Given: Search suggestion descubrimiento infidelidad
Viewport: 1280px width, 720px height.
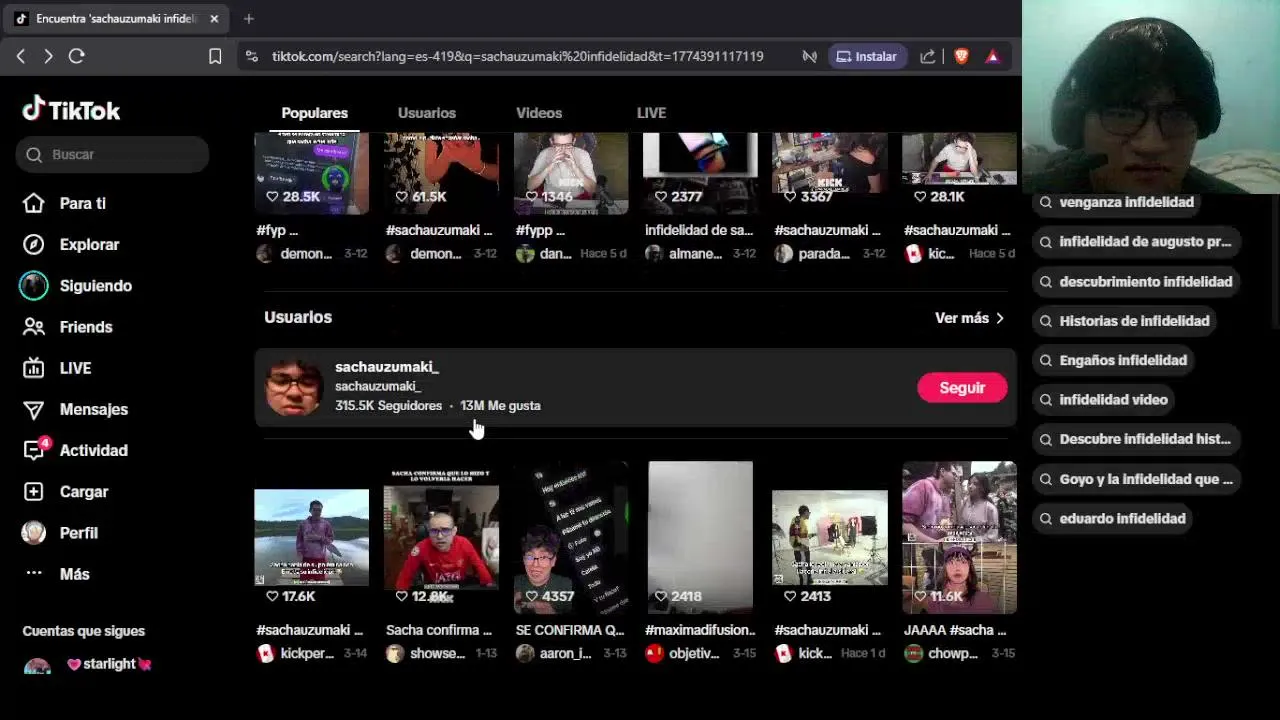Looking at the screenshot, I should [x=1136, y=281].
